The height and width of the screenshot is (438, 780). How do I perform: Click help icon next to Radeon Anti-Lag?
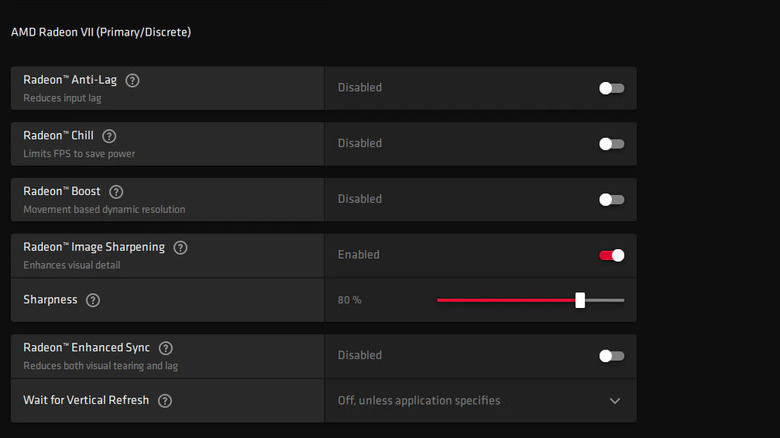tap(132, 80)
